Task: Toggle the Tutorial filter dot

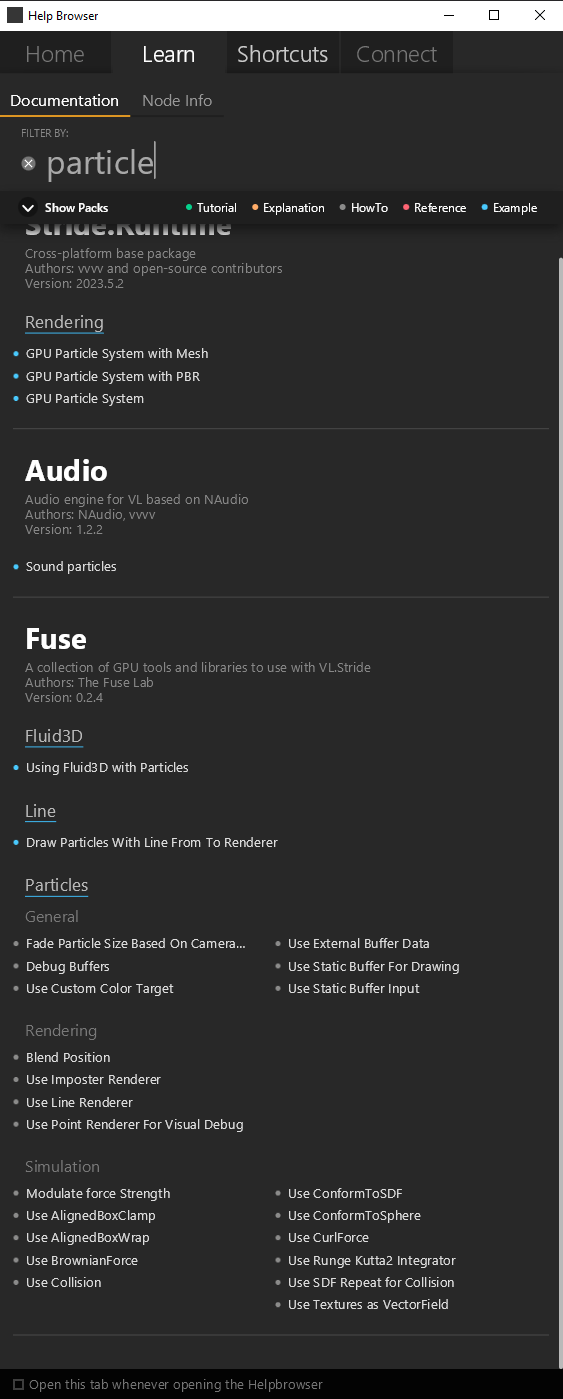Action: (x=189, y=208)
